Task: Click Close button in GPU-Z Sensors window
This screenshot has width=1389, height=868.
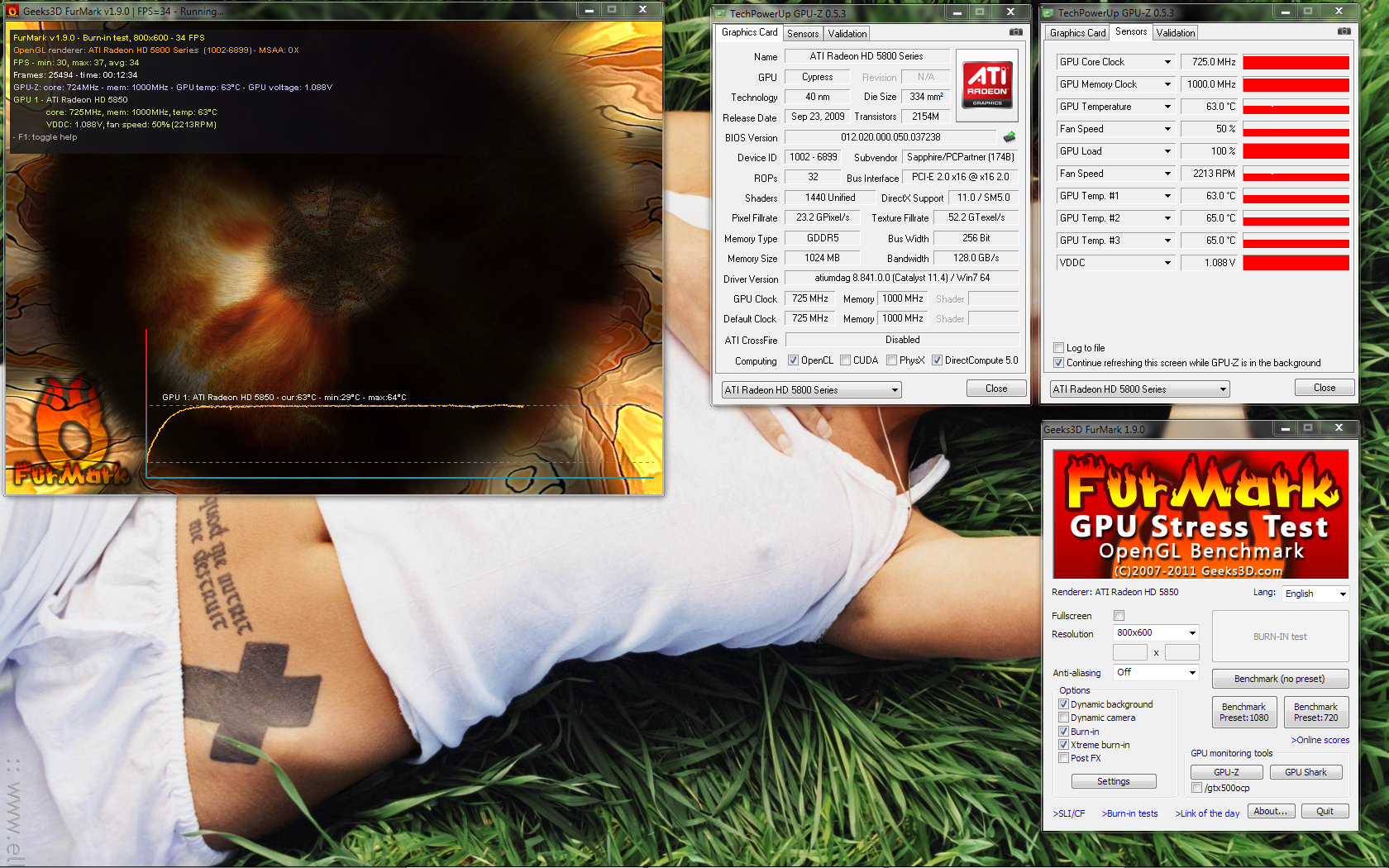Action: point(1325,388)
